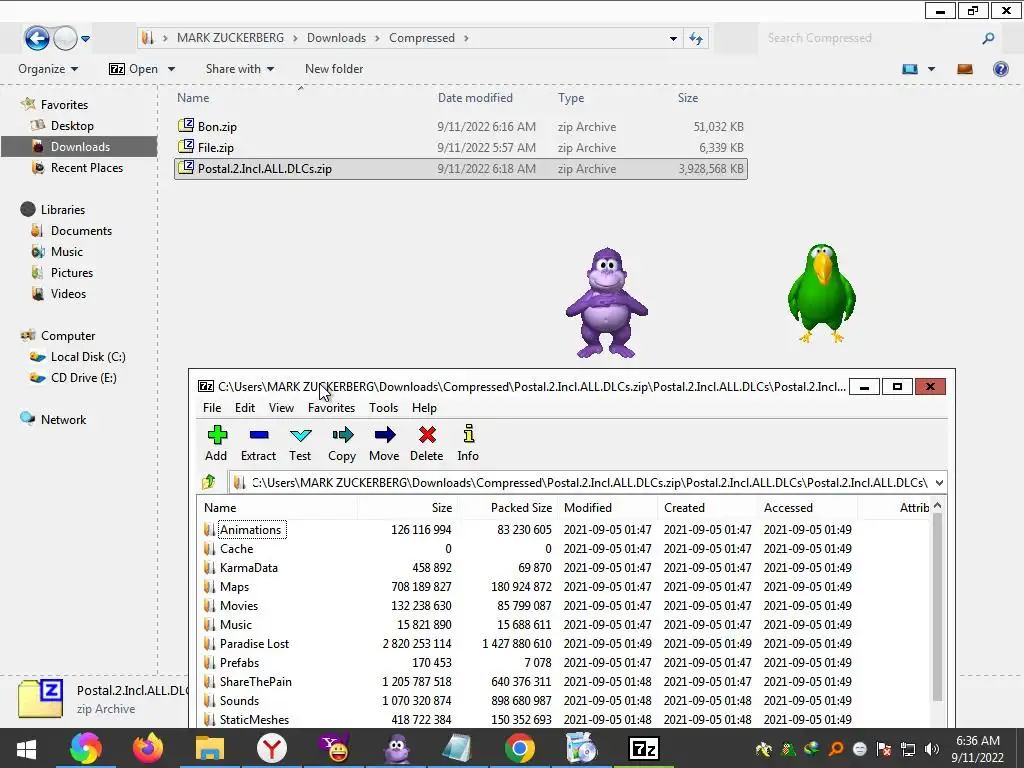Click the Open 7z button
This screenshot has height=768, width=1024.
[x=134, y=69]
